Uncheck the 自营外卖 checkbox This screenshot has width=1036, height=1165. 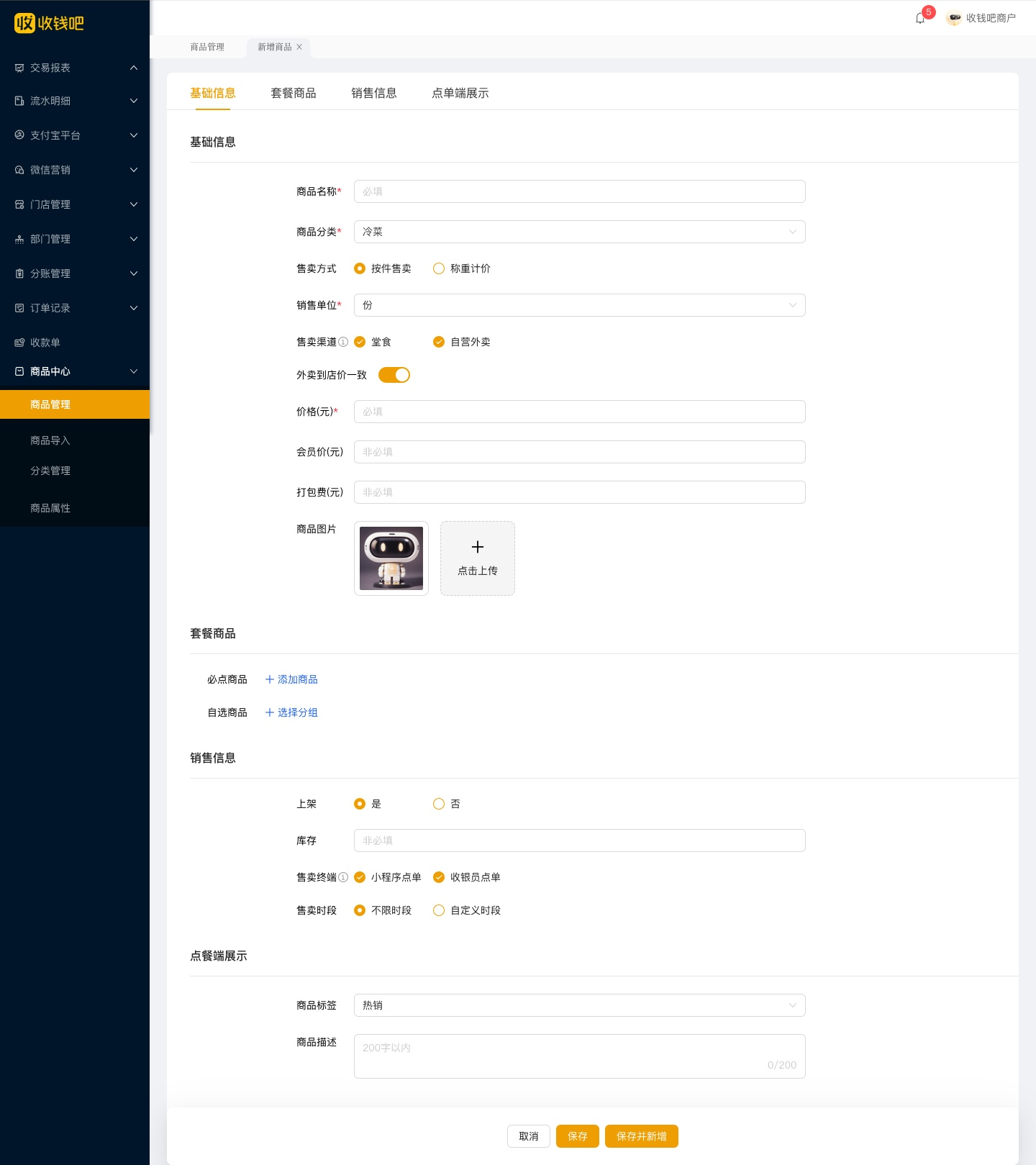pyautogui.click(x=439, y=342)
